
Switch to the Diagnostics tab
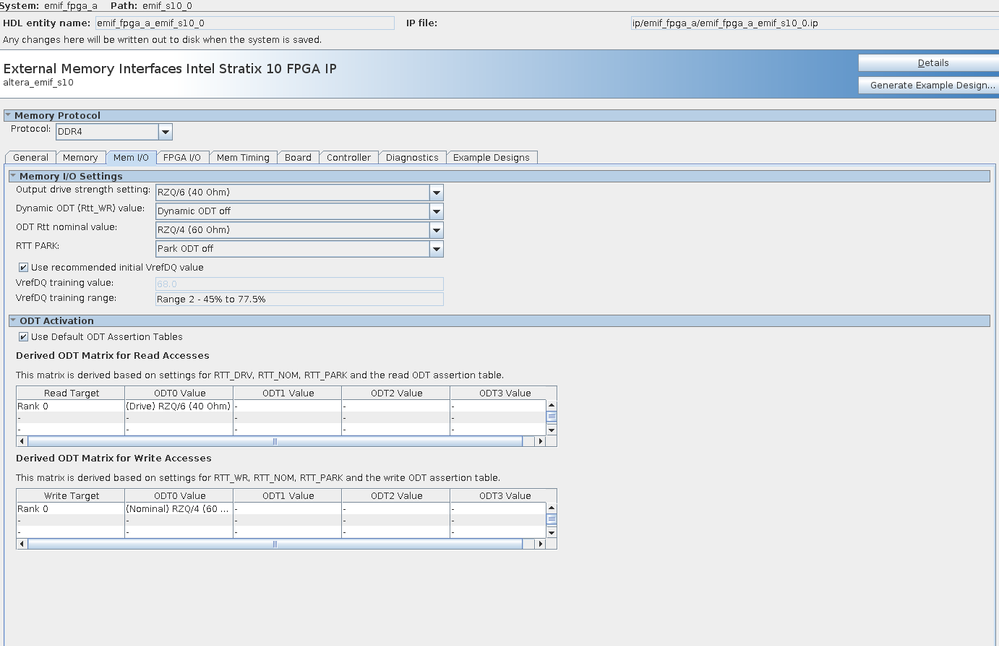[412, 157]
